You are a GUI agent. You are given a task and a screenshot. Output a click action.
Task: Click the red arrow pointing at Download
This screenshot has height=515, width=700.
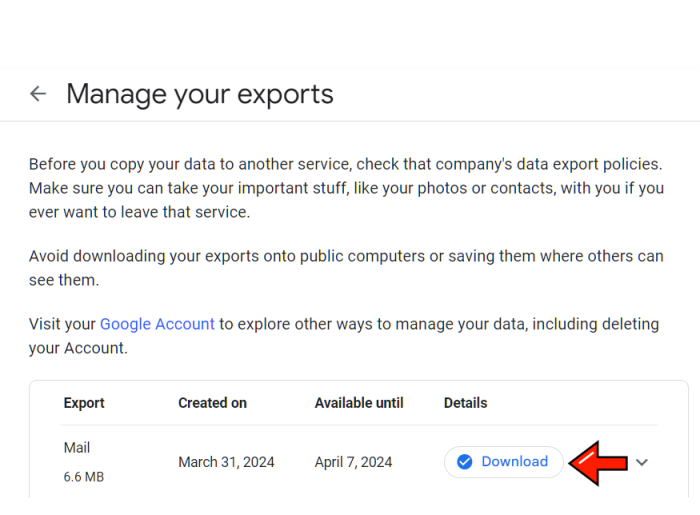[597, 462]
